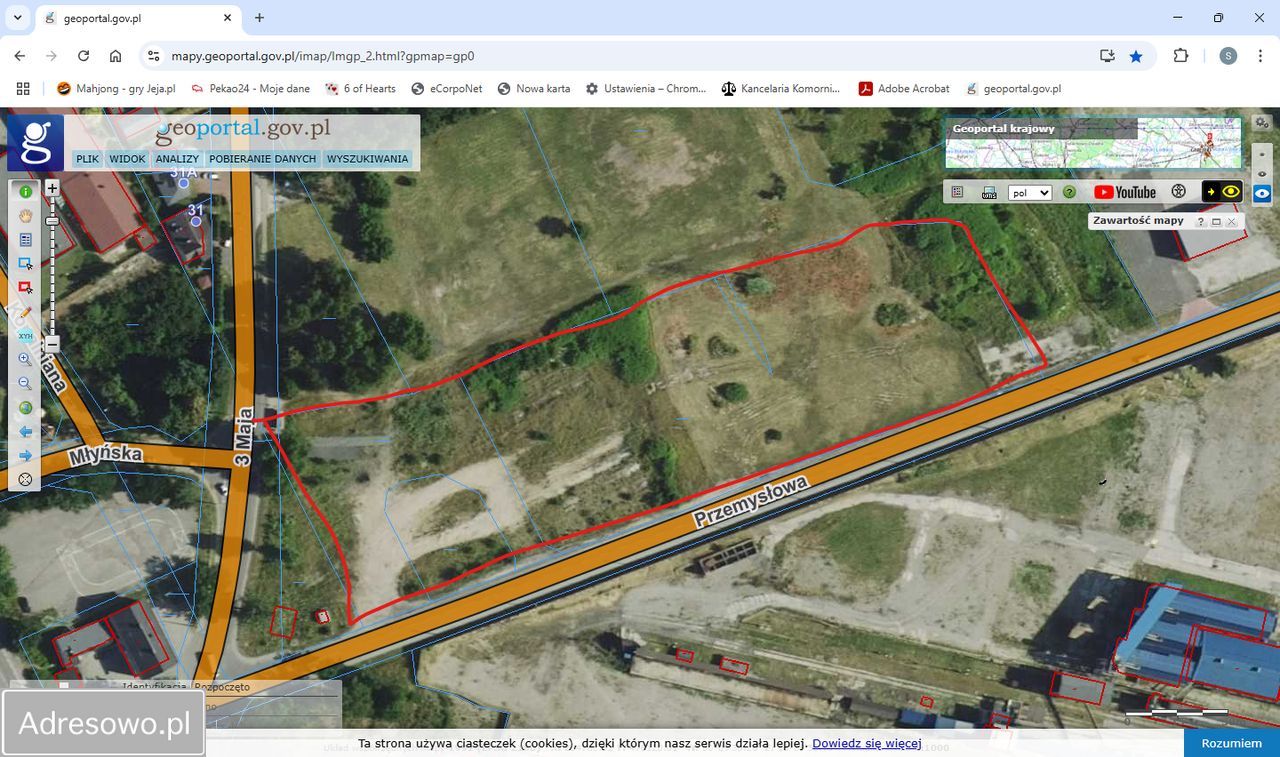Click the magnifier zoom-out tool
The image size is (1280, 757).
[25, 384]
